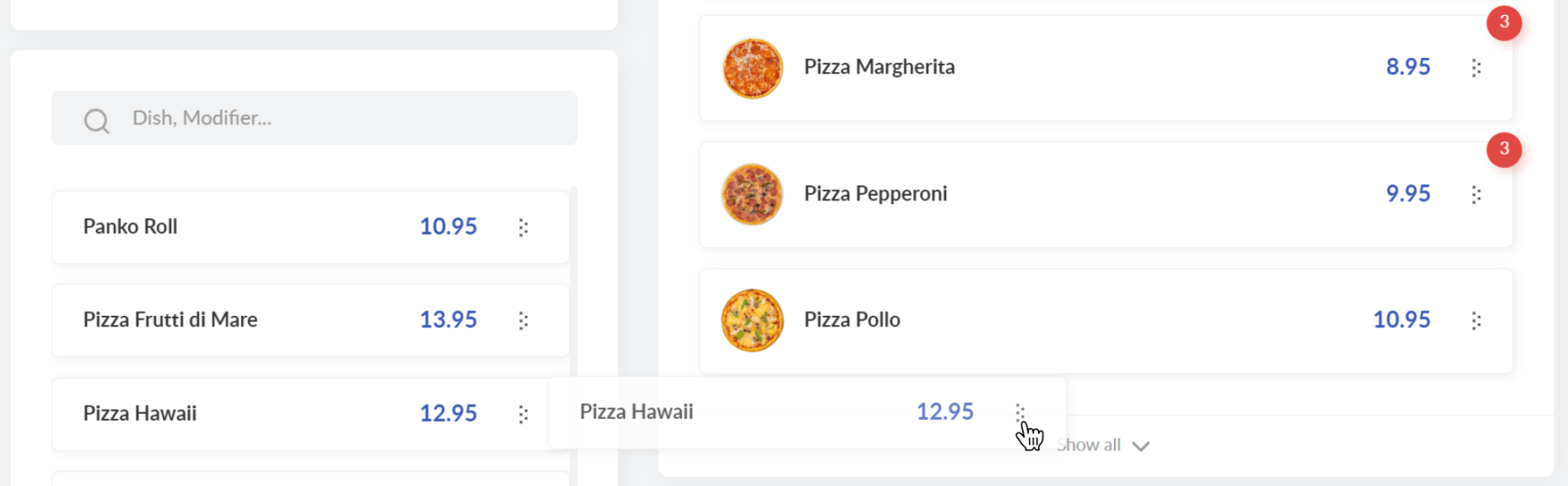Screen dimensions: 1568x486
Task: Click drag handle on left Pizza Hawaii card
Action: tap(523, 414)
